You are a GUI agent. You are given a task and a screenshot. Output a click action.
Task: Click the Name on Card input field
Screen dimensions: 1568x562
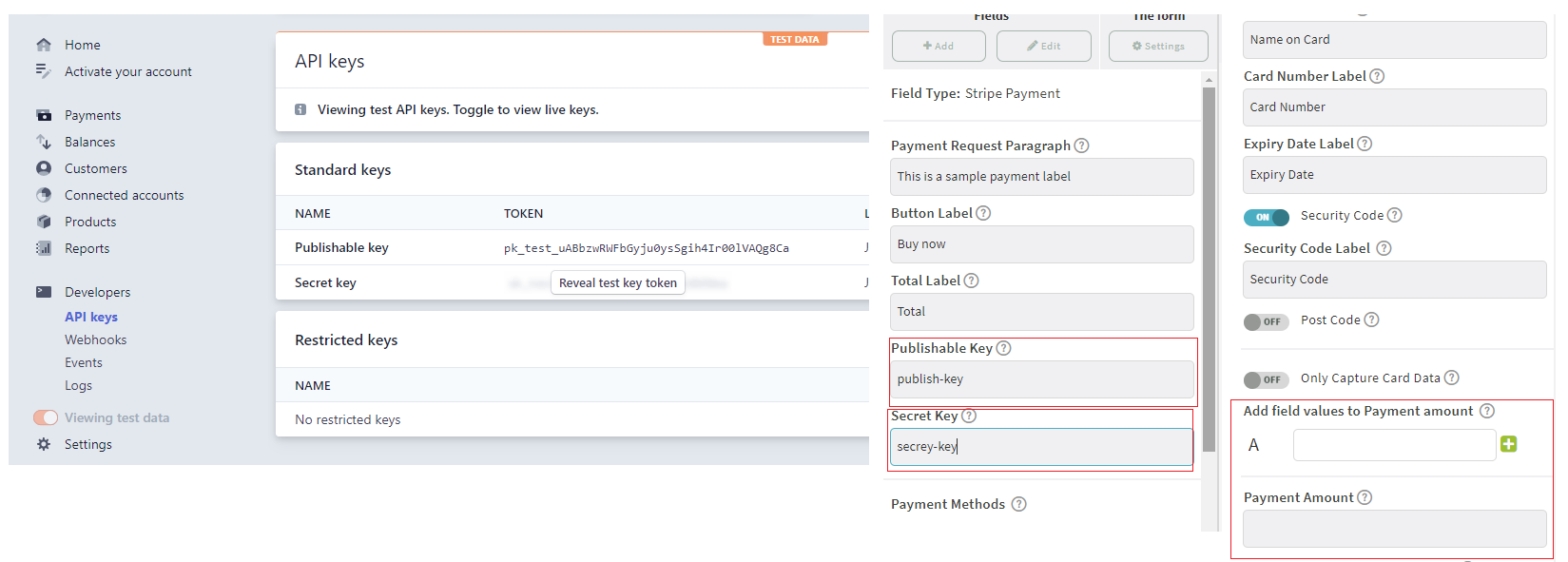[x=1394, y=40]
